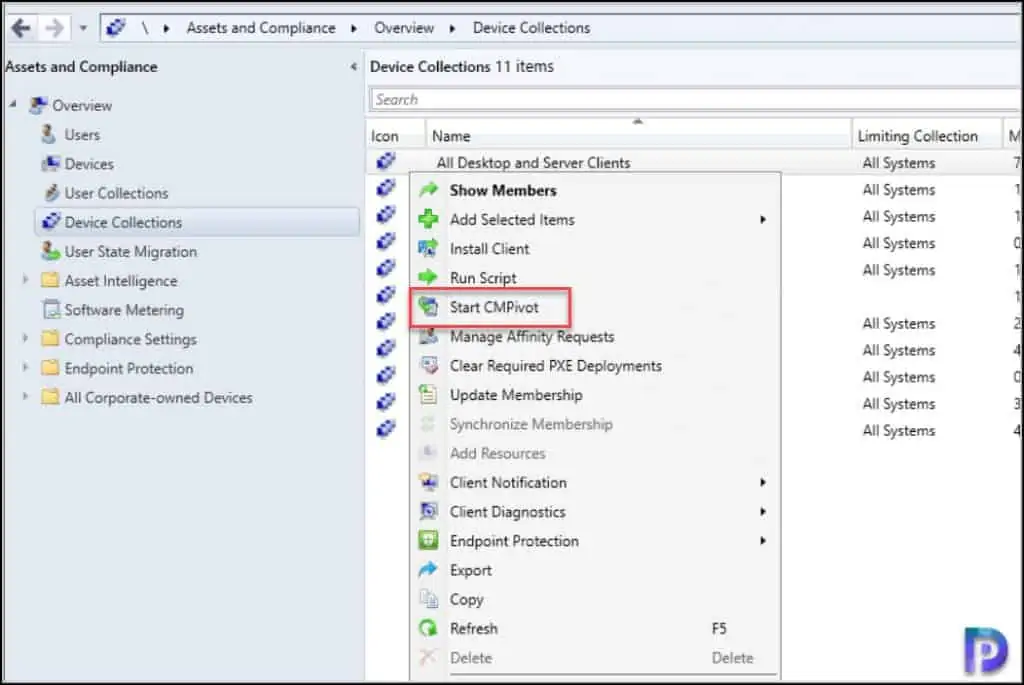Expand All Corporate-owned Devices folder
This screenshot has height=685, width=1024.
(x=25, y=397)
